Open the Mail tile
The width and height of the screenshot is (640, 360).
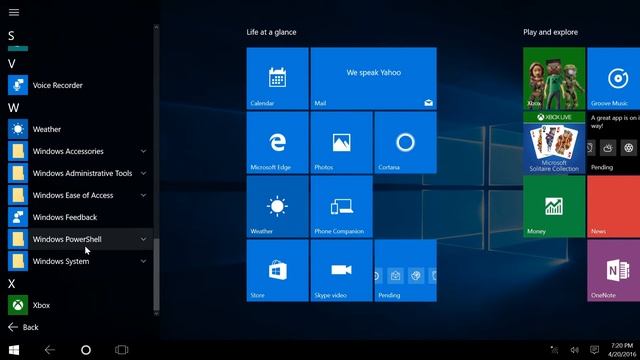373,78
